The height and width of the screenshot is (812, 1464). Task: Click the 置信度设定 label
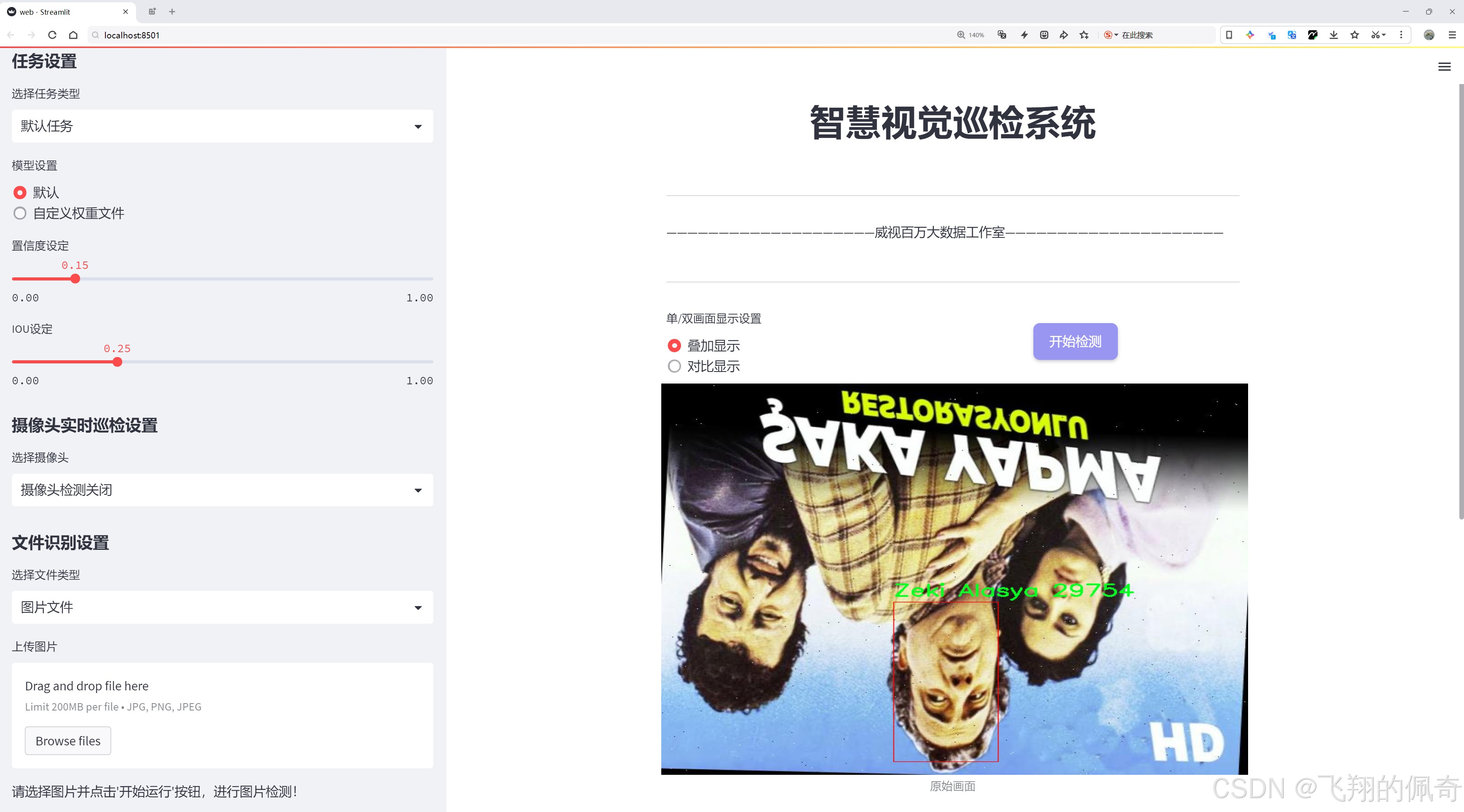[x=40, y=246]
